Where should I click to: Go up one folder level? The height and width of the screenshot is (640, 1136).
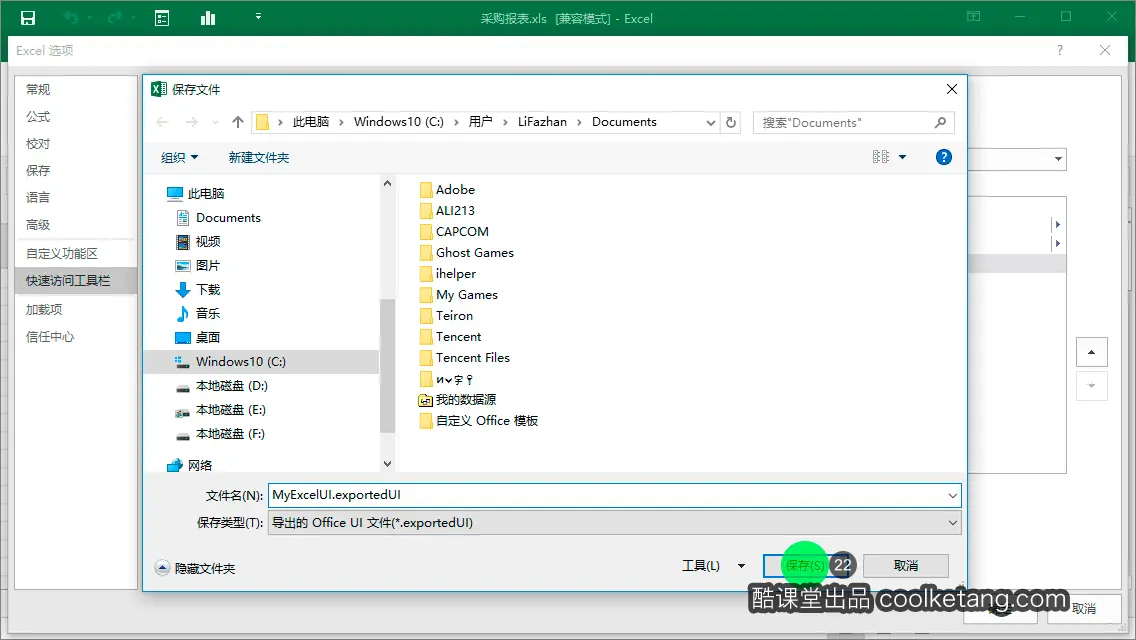click(238, 122)
